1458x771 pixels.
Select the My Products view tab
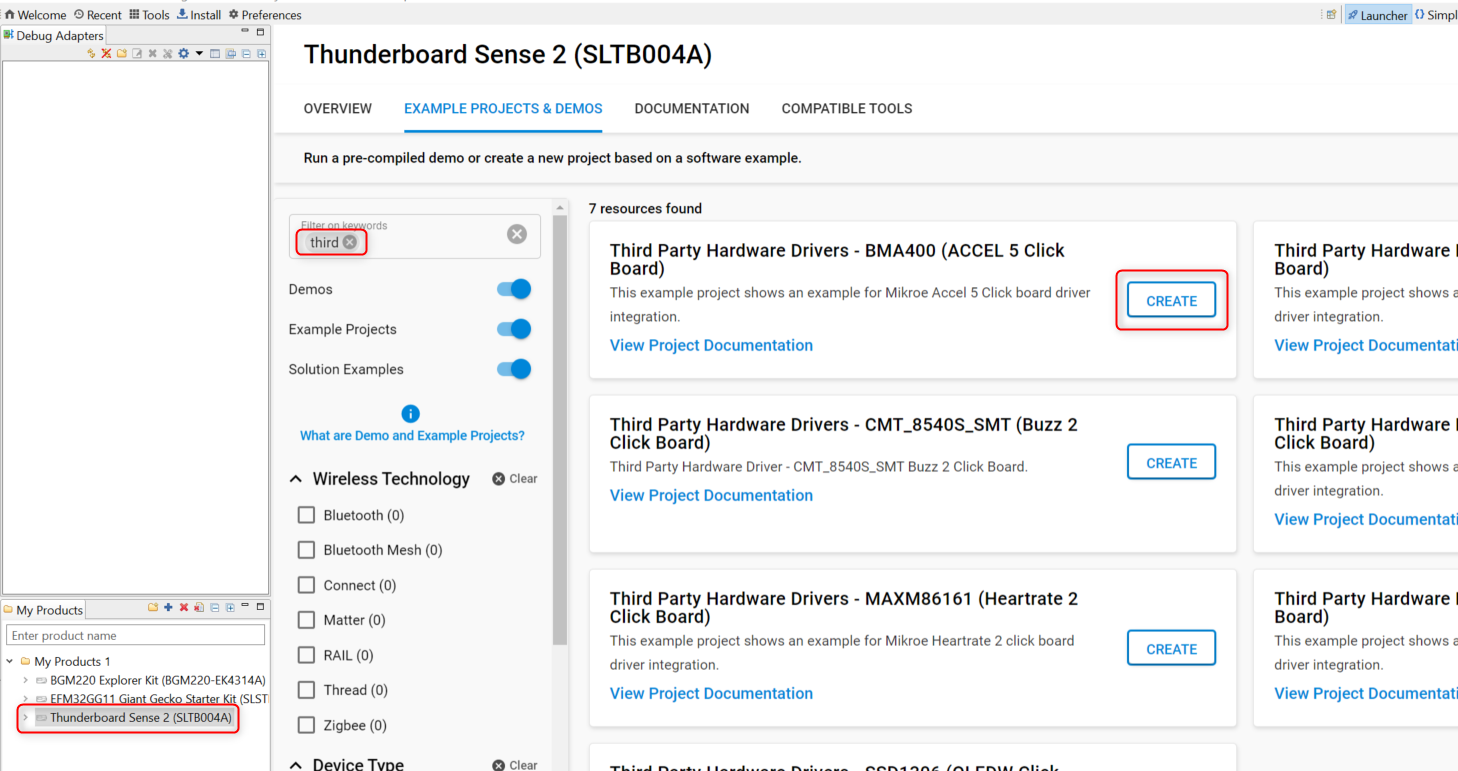(x=43, y=610)
